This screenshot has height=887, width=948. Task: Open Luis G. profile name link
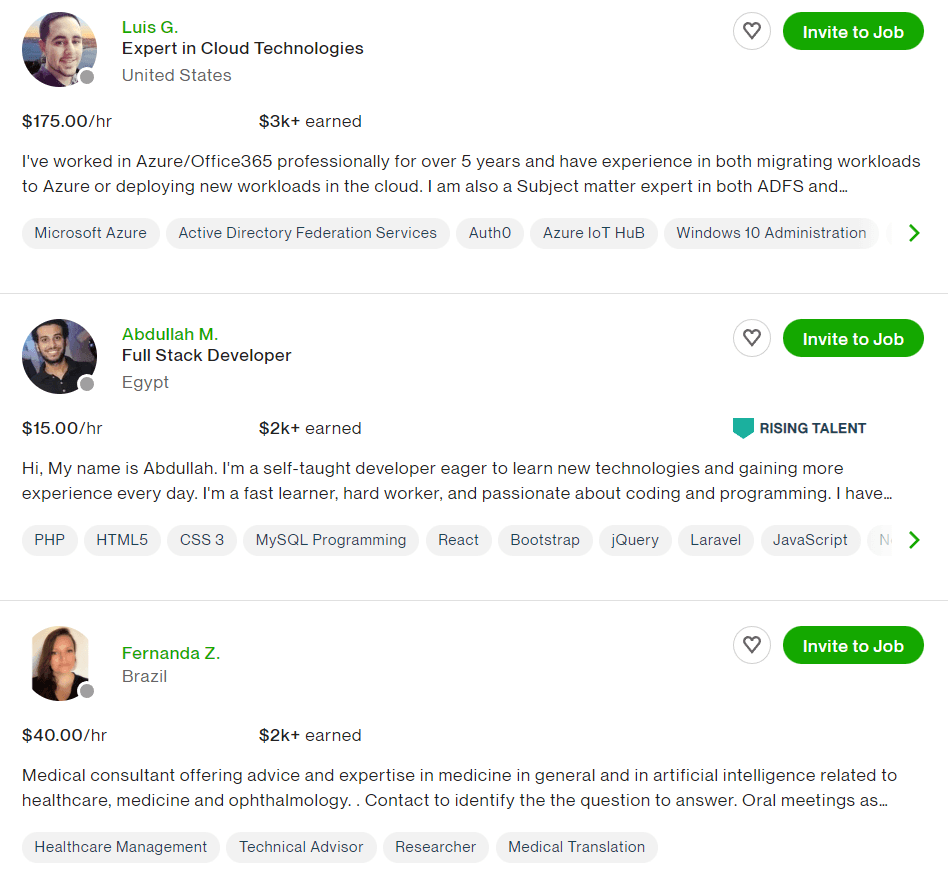pyautogui.click(x=150, y=27)
